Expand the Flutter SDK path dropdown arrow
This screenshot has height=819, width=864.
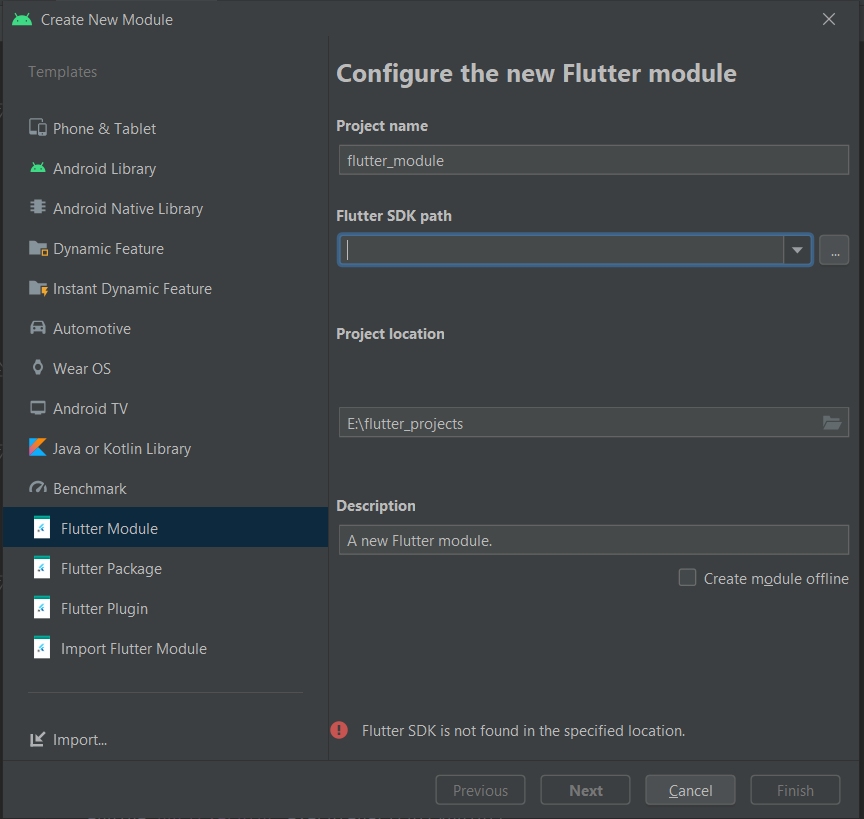797,250
